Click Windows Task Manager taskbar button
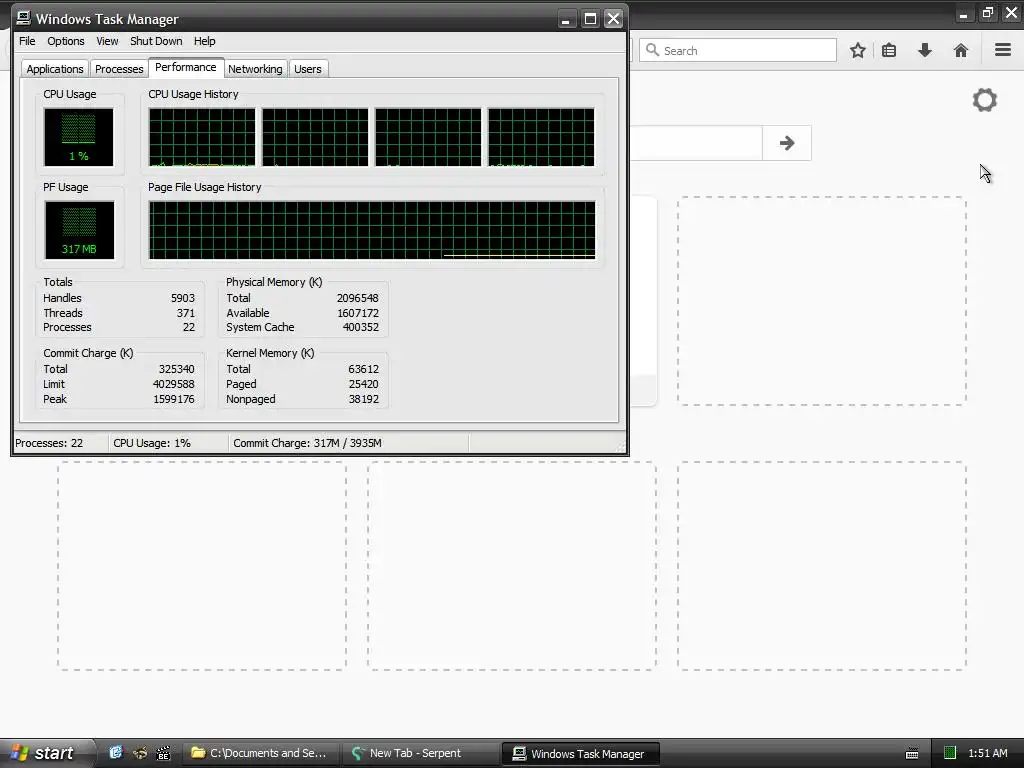1024x768 pixels. (x=581, y=754)
